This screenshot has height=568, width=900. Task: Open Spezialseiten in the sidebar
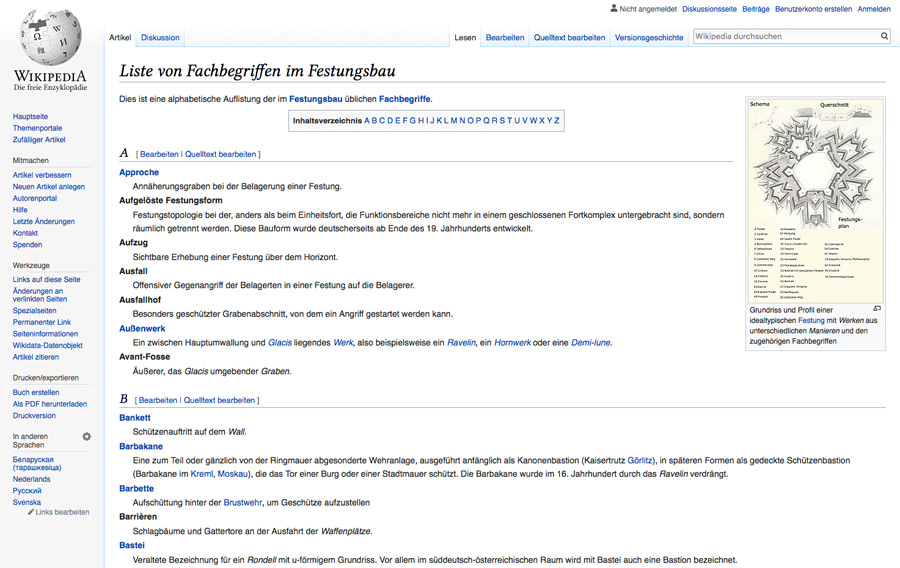[x=34, y=310]
